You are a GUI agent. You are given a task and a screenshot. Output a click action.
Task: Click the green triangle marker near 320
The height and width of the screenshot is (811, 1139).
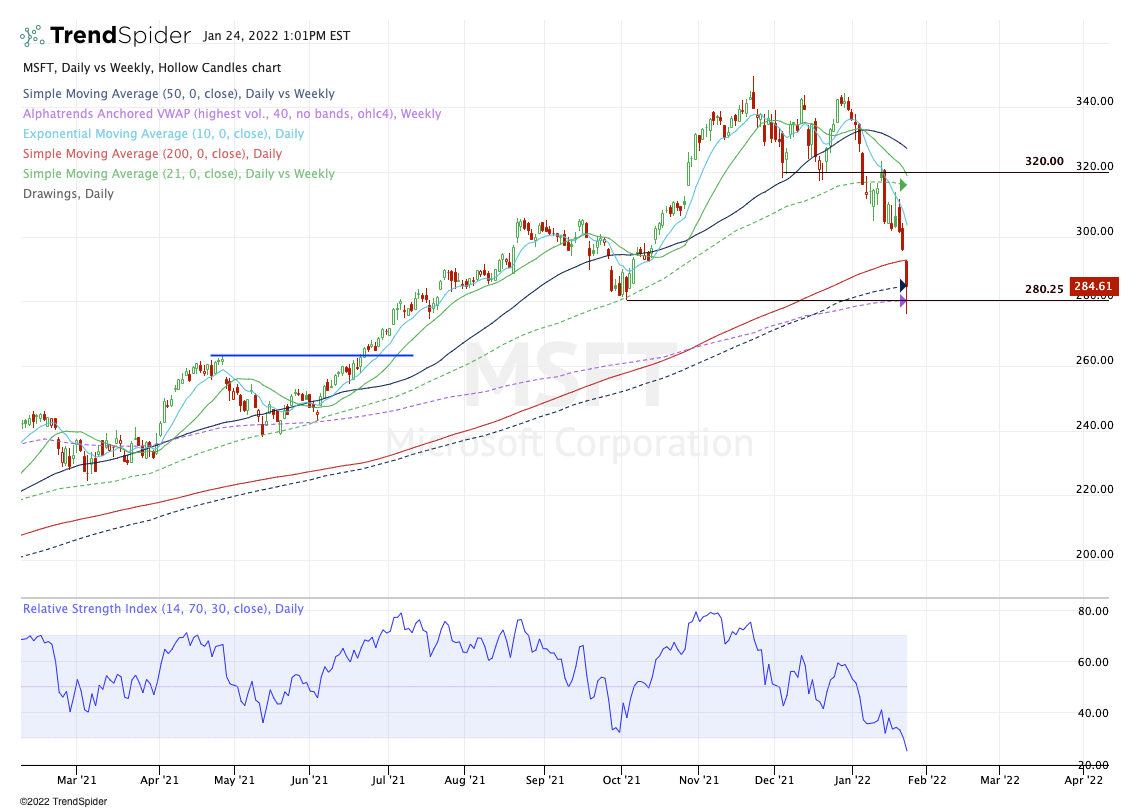pos(903,185)
